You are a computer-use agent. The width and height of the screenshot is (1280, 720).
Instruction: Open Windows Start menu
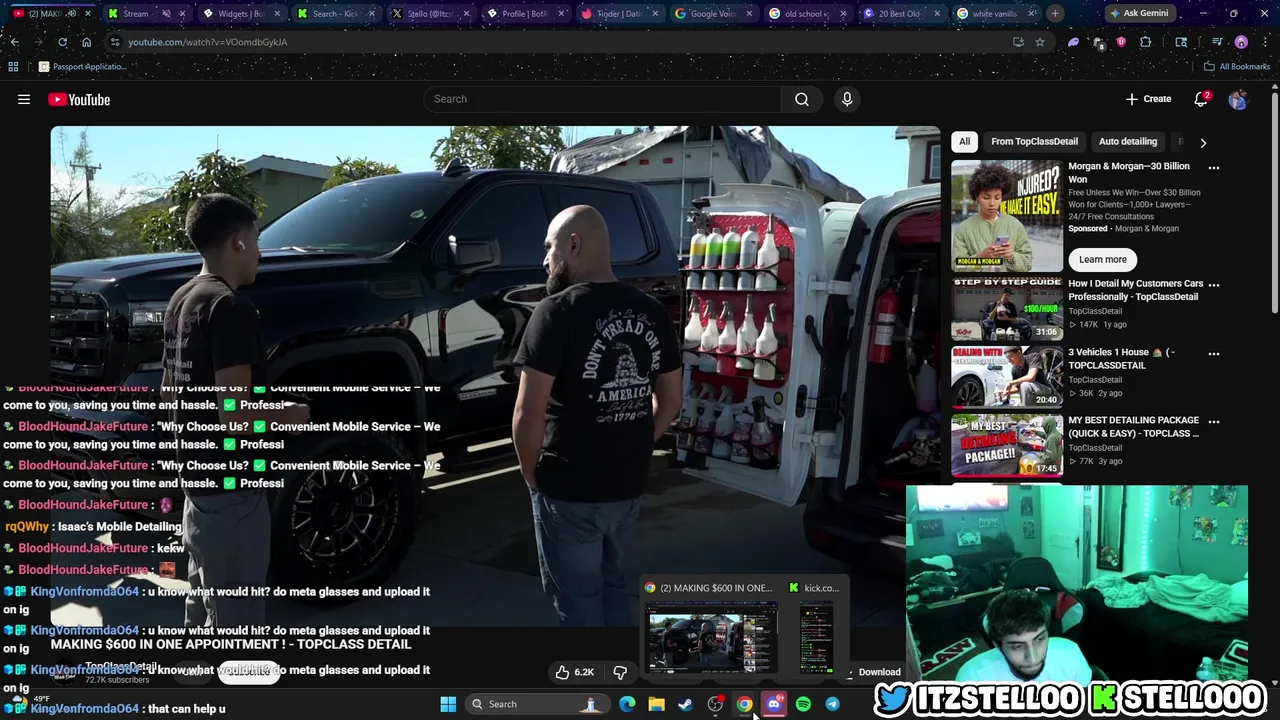(448, 704)
